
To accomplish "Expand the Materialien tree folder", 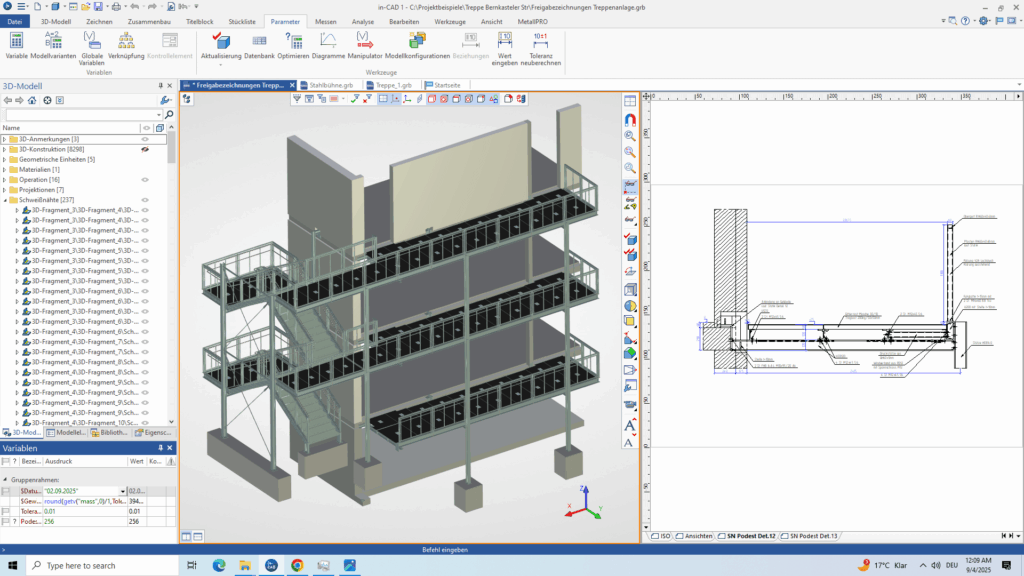I will click(4, 169).
